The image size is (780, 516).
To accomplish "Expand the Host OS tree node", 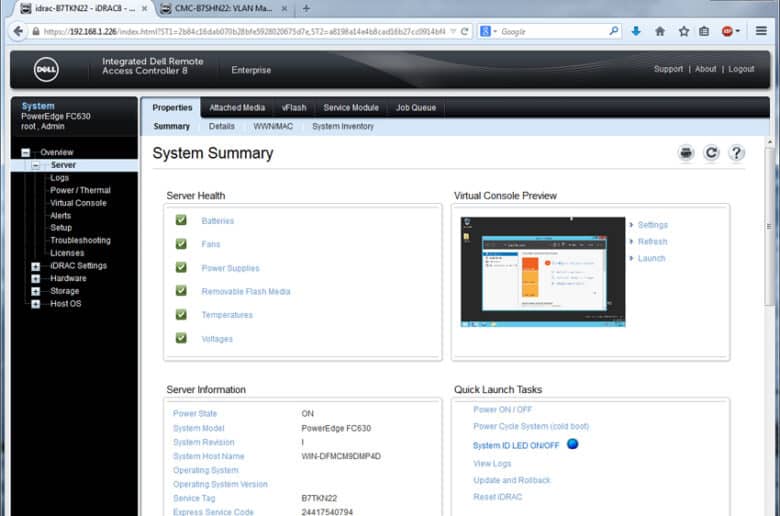I will coord(36,304).
